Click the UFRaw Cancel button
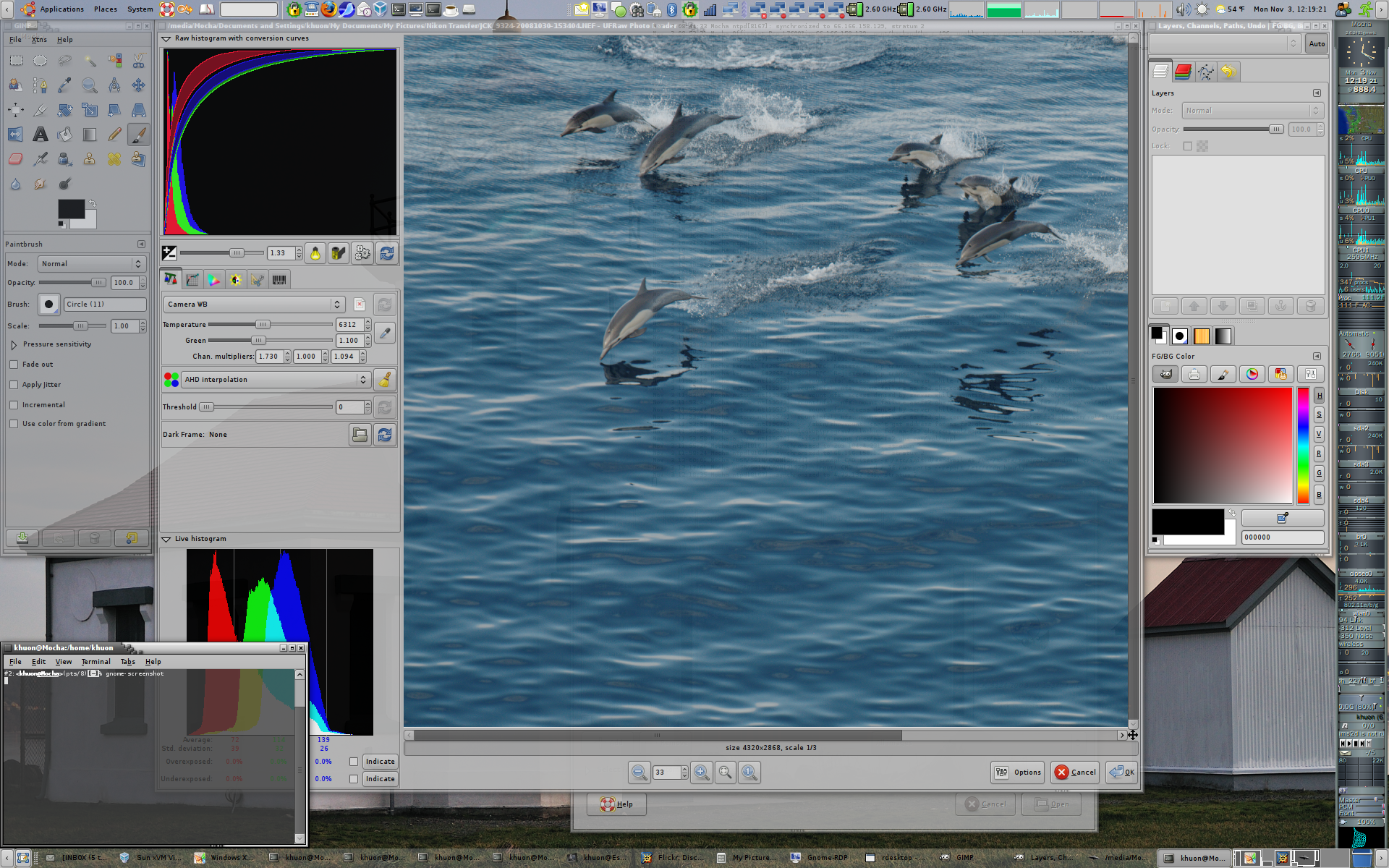The height and width of the screenshot is (868, 1389). coord(1076,773)
